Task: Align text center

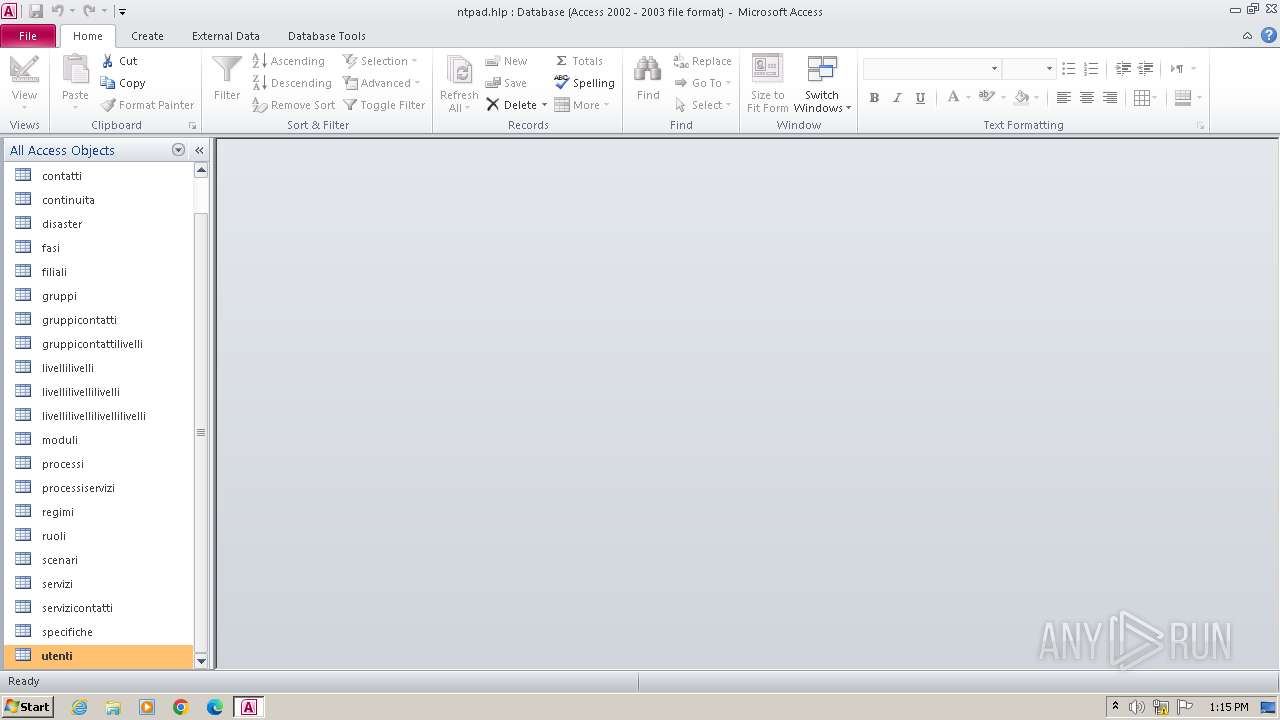Action: coord(1086,97)
